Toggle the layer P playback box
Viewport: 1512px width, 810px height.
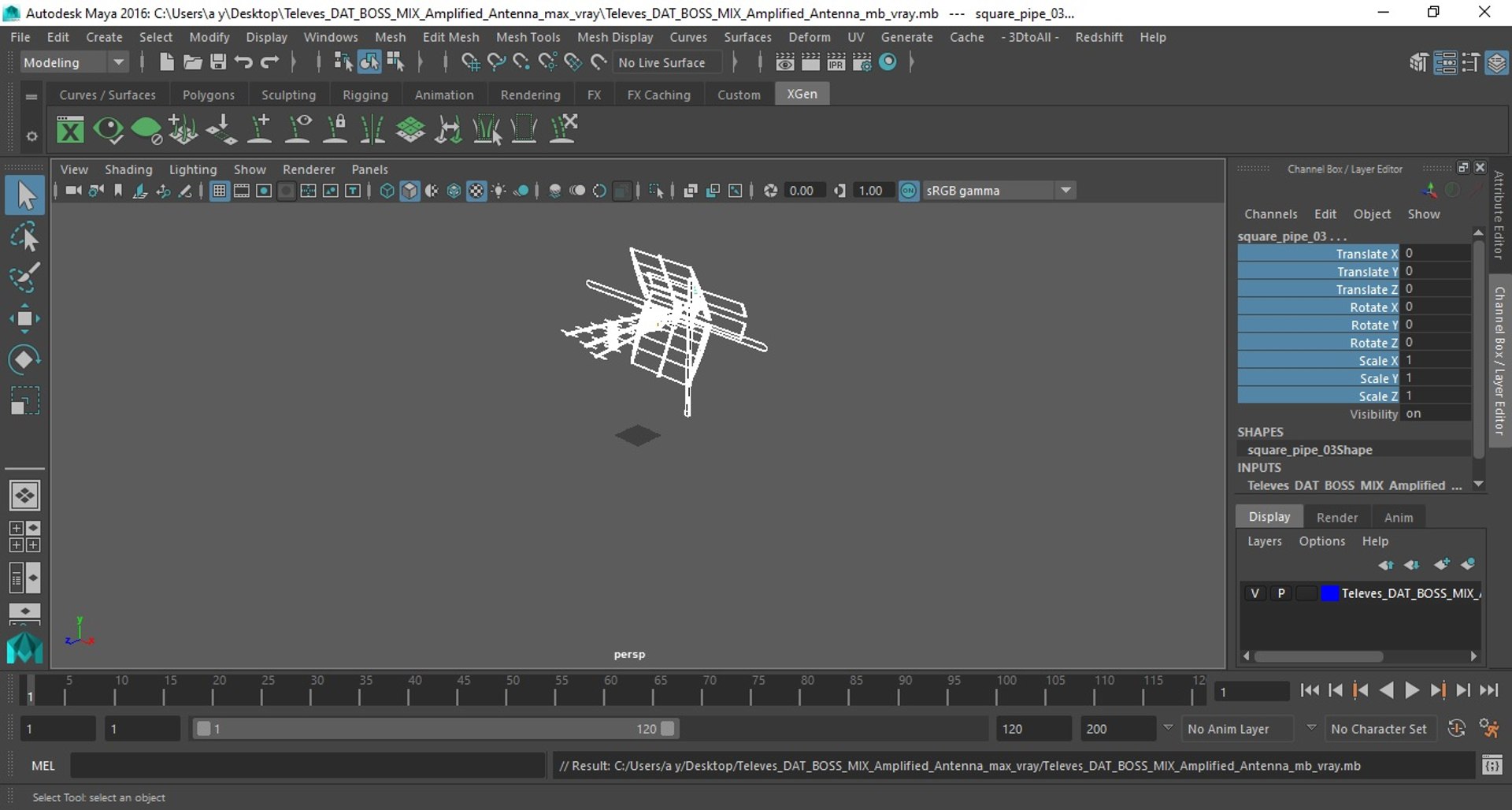[x=1281, y=593]
